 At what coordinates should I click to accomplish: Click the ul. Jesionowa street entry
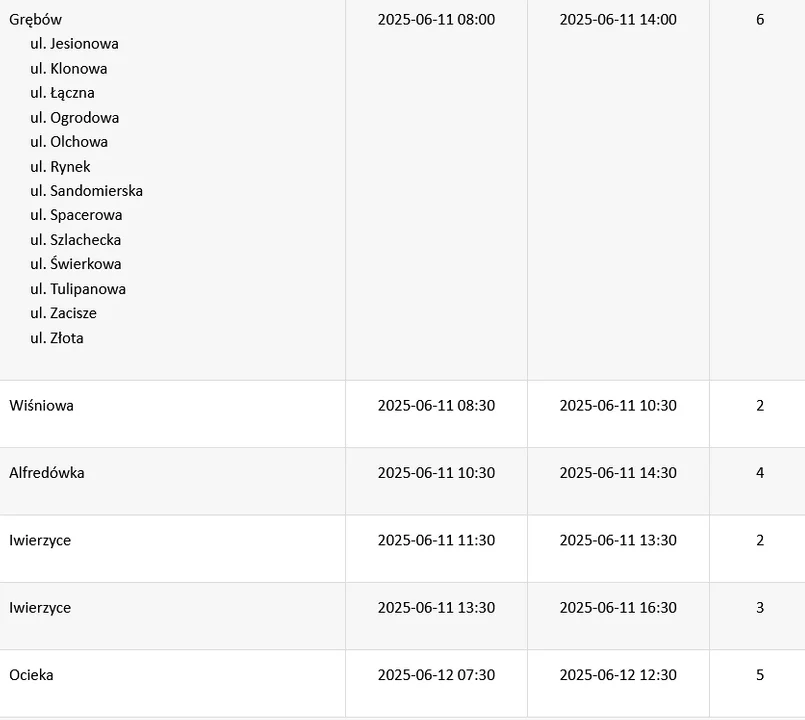(x=74, y=44)
